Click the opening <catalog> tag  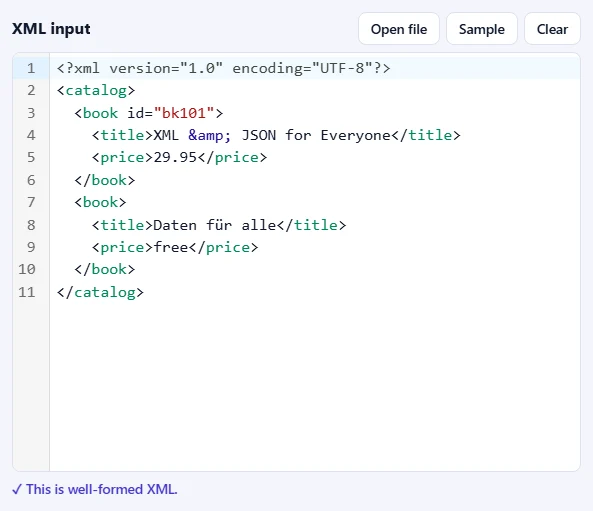tap(96, 91)
